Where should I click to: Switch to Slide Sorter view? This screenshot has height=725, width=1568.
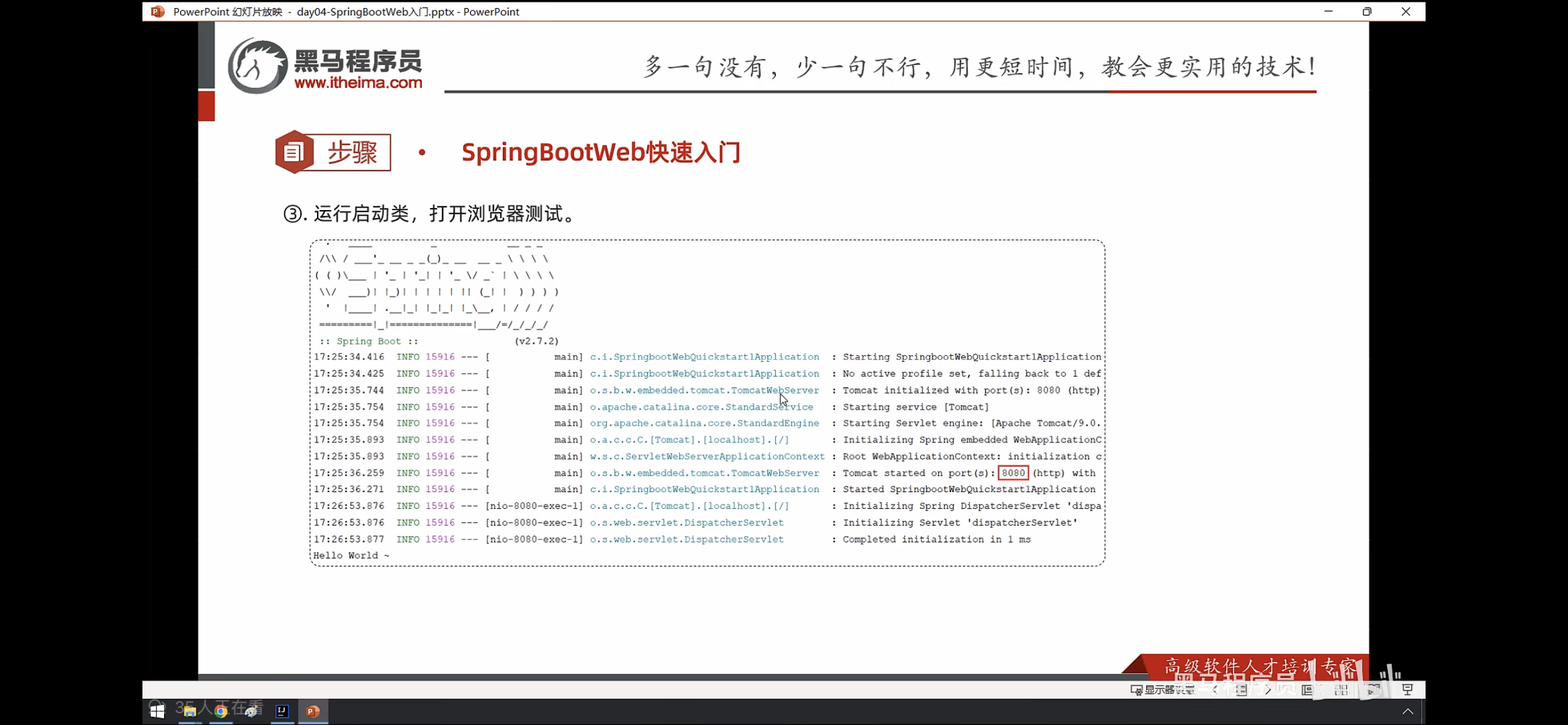point(1341,690)
